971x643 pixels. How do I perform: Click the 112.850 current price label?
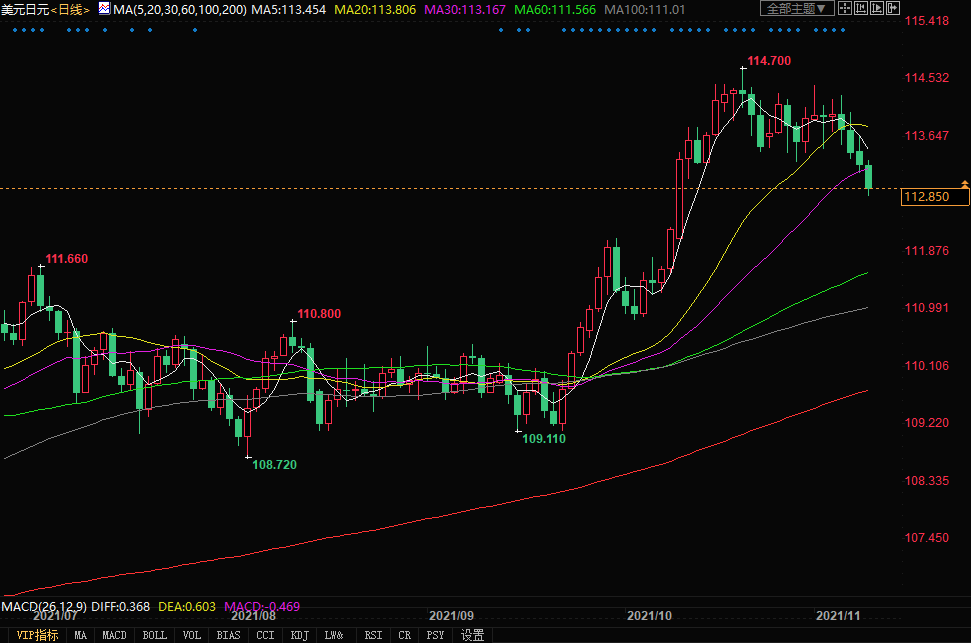point(935,197)
